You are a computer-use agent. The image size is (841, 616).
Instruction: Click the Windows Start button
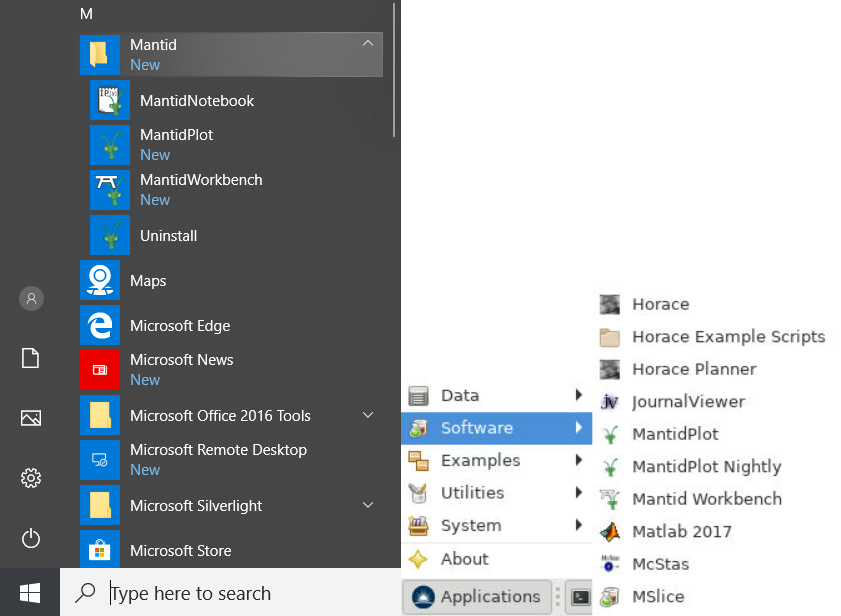pos(30,593)
